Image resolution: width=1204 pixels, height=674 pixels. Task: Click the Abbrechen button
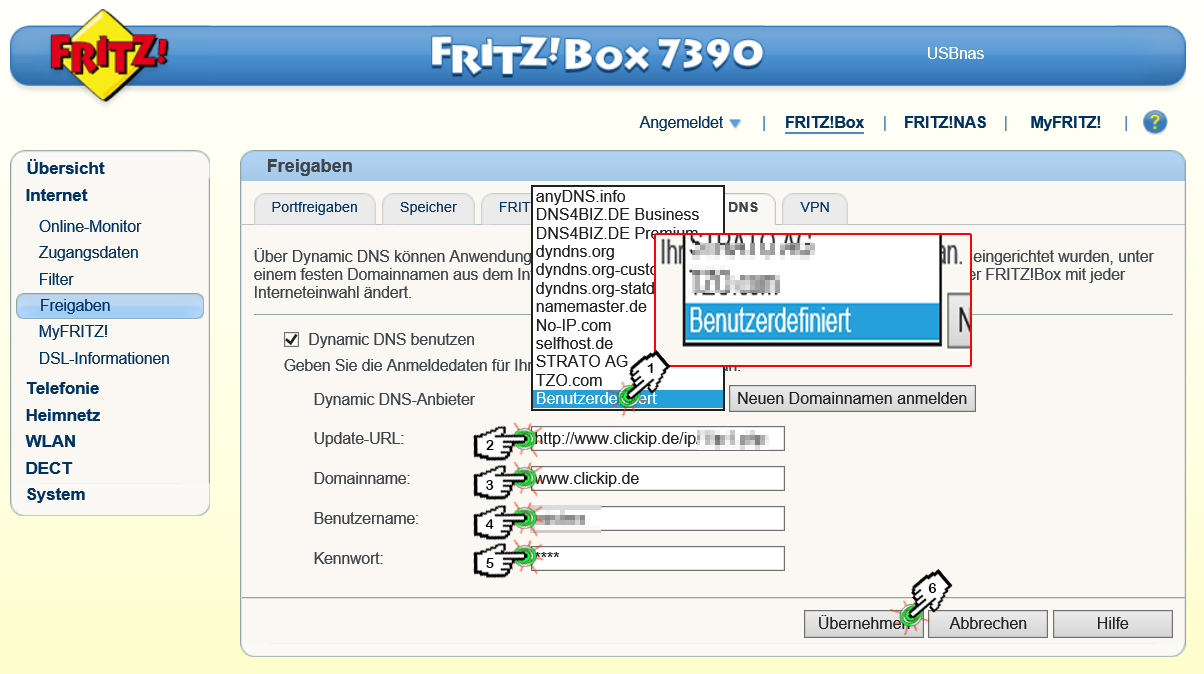pyautogui.click(x=988, y=623)
